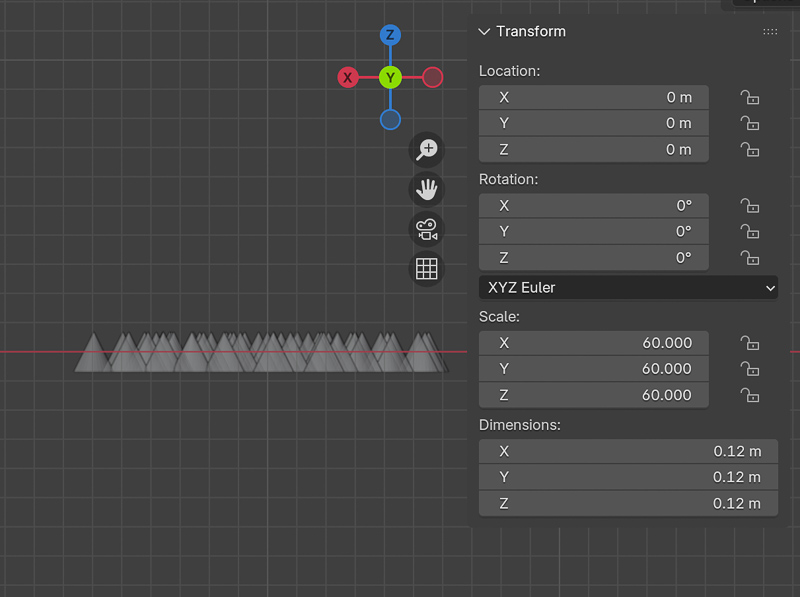Click the zoom magnifier viewport icon
Viewport: 800px width, 597px height.
(x=427, y=150)
